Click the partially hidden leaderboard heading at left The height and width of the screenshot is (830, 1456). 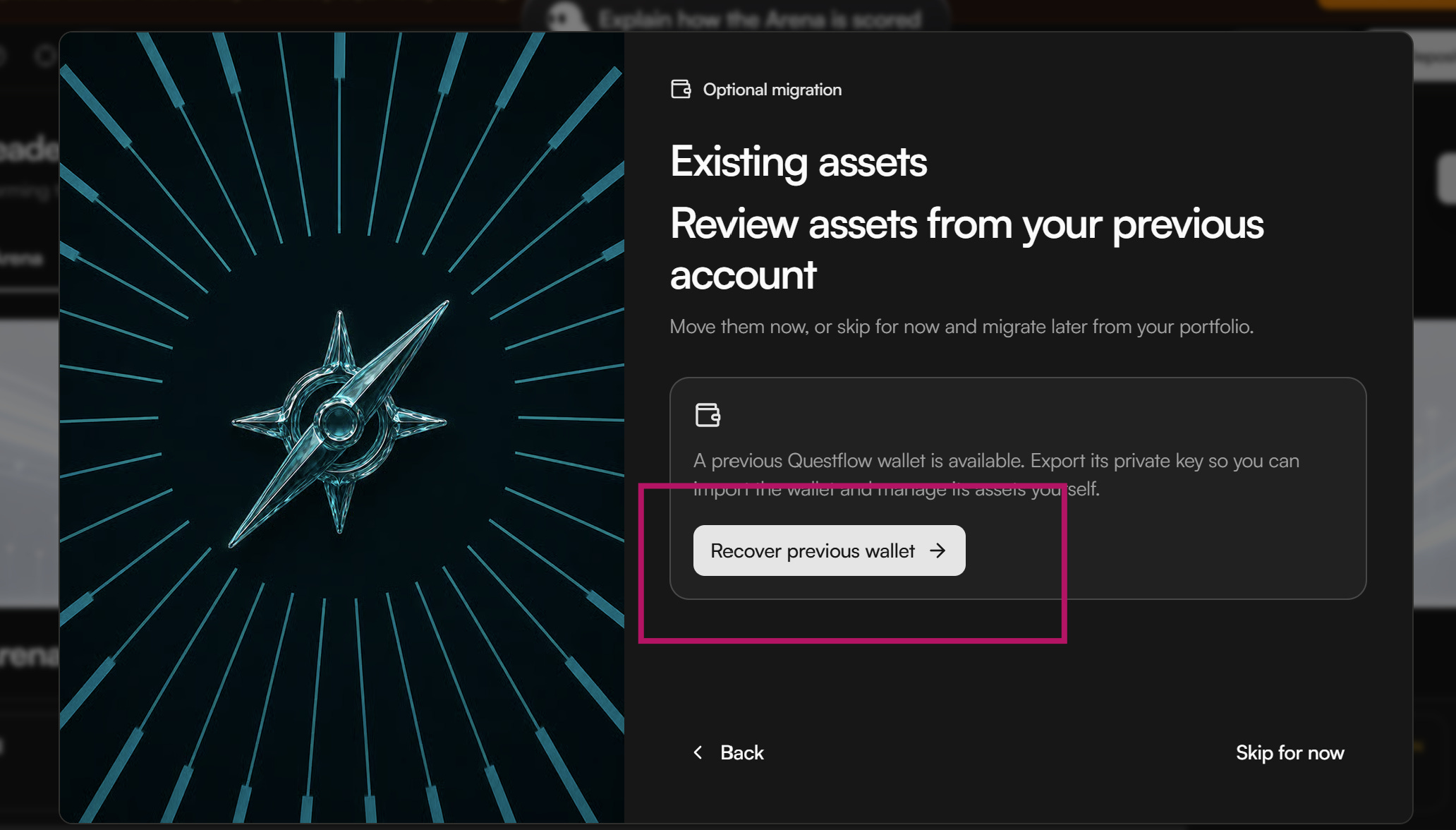click(x=28, y=149)
